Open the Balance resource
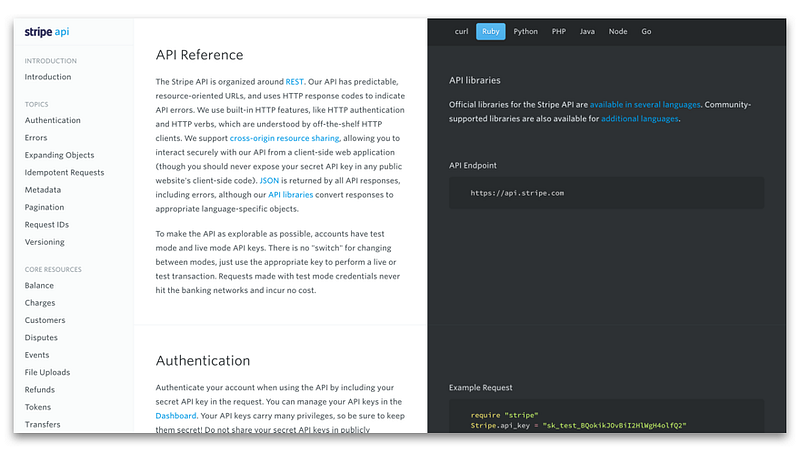This screenshot has width=800, height=455. tap(39, 285)
